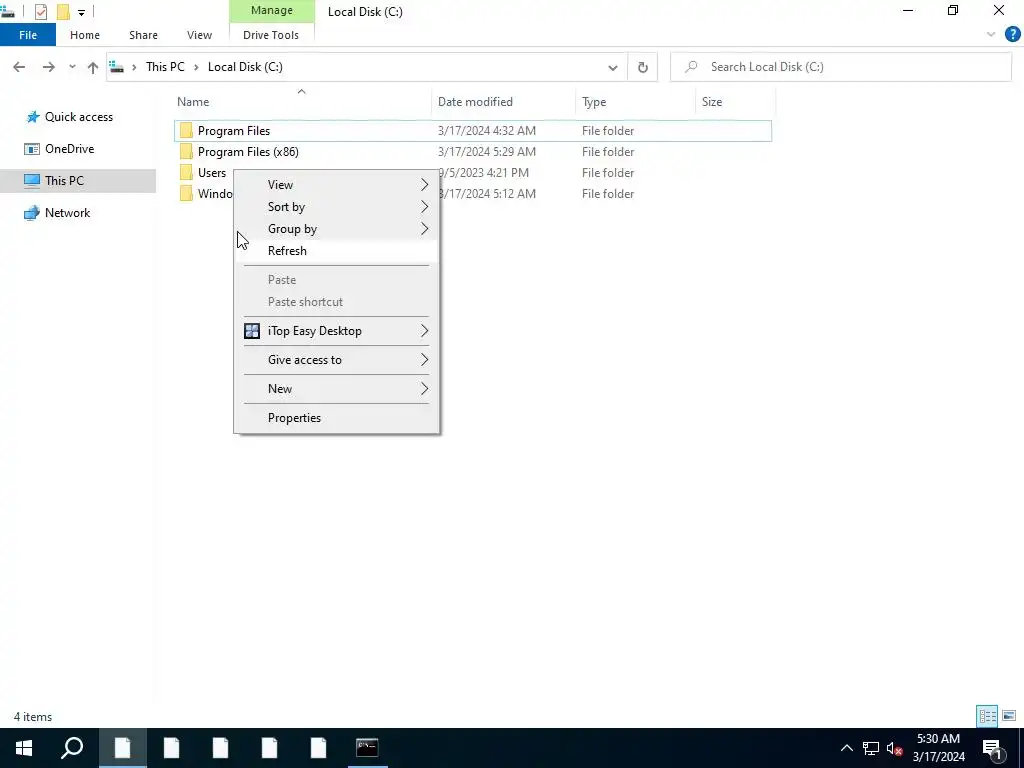Switch to Large icons view in status bar
Viewport: 1024px width, 768px height.
pos(1009,716)
